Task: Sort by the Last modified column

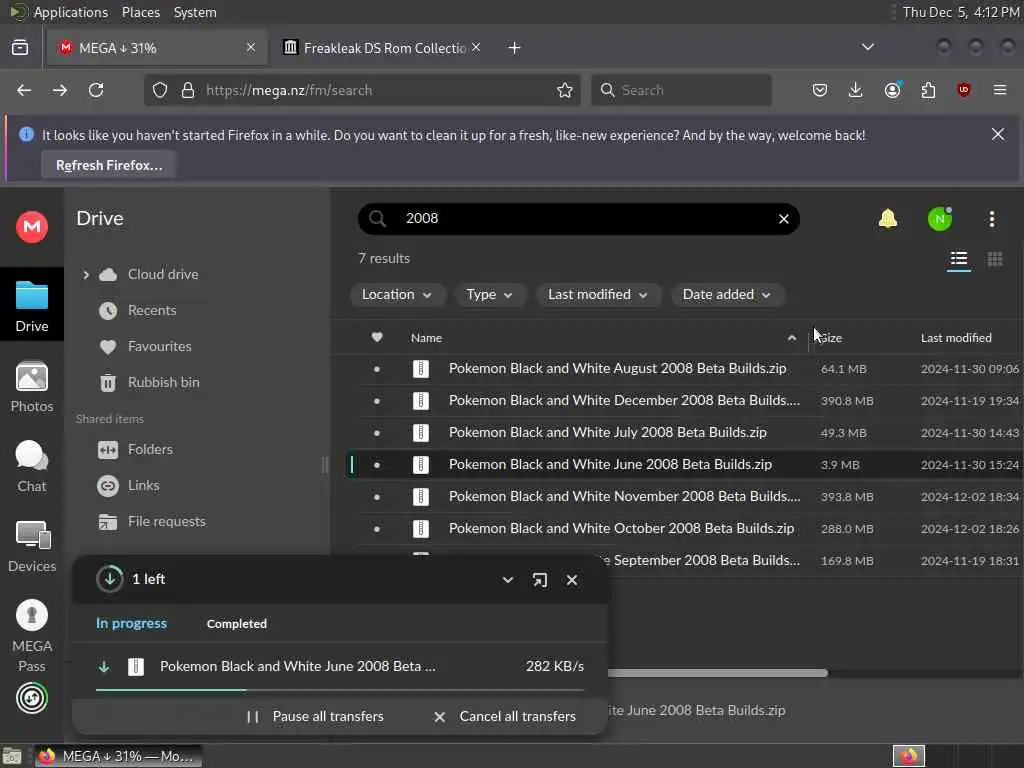Action: point(955,338)
